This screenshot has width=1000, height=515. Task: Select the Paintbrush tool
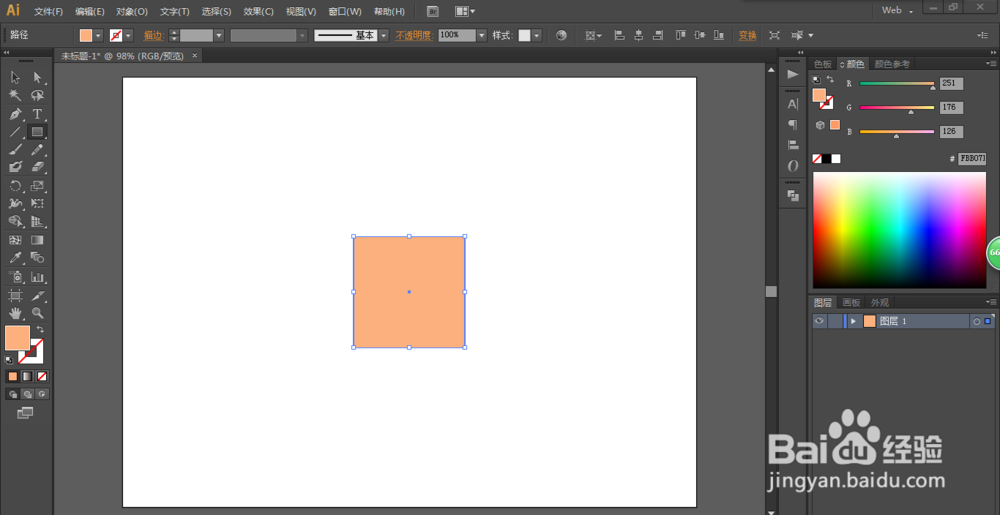(x=16, y=150)
